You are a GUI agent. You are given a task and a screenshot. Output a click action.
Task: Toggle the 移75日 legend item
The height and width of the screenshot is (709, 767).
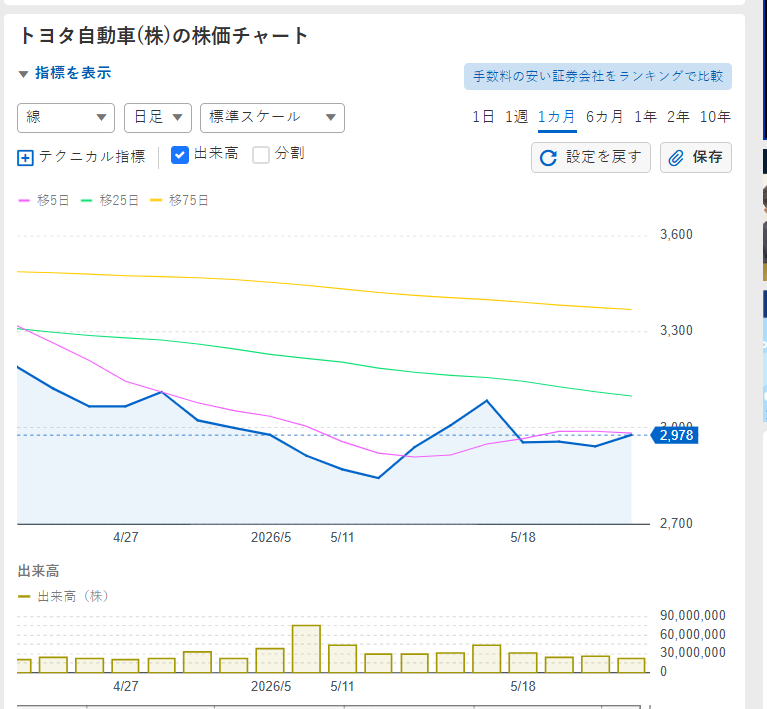point(179,201)
